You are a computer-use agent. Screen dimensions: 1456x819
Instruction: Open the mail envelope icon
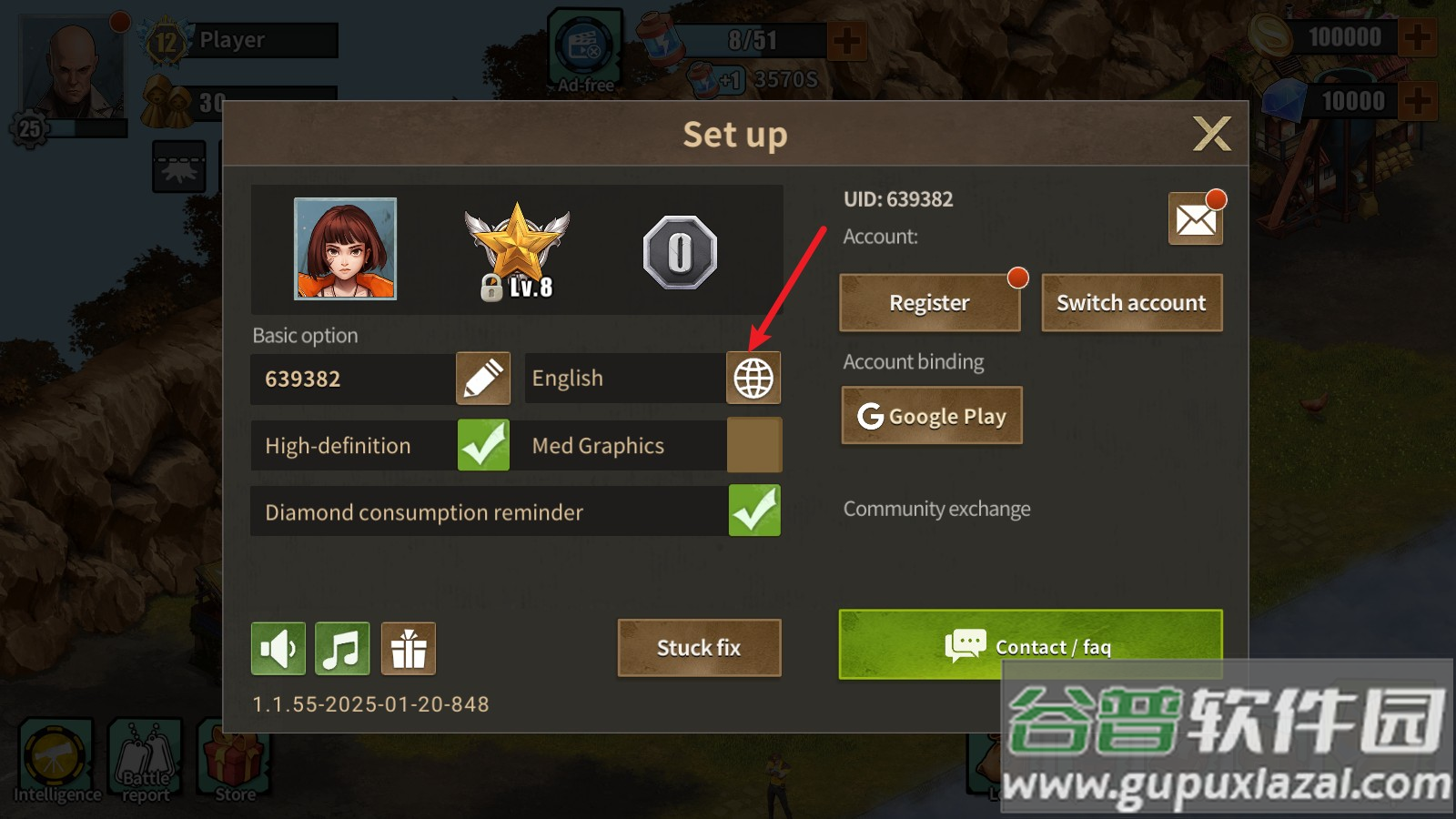(x=1196, y=218)
